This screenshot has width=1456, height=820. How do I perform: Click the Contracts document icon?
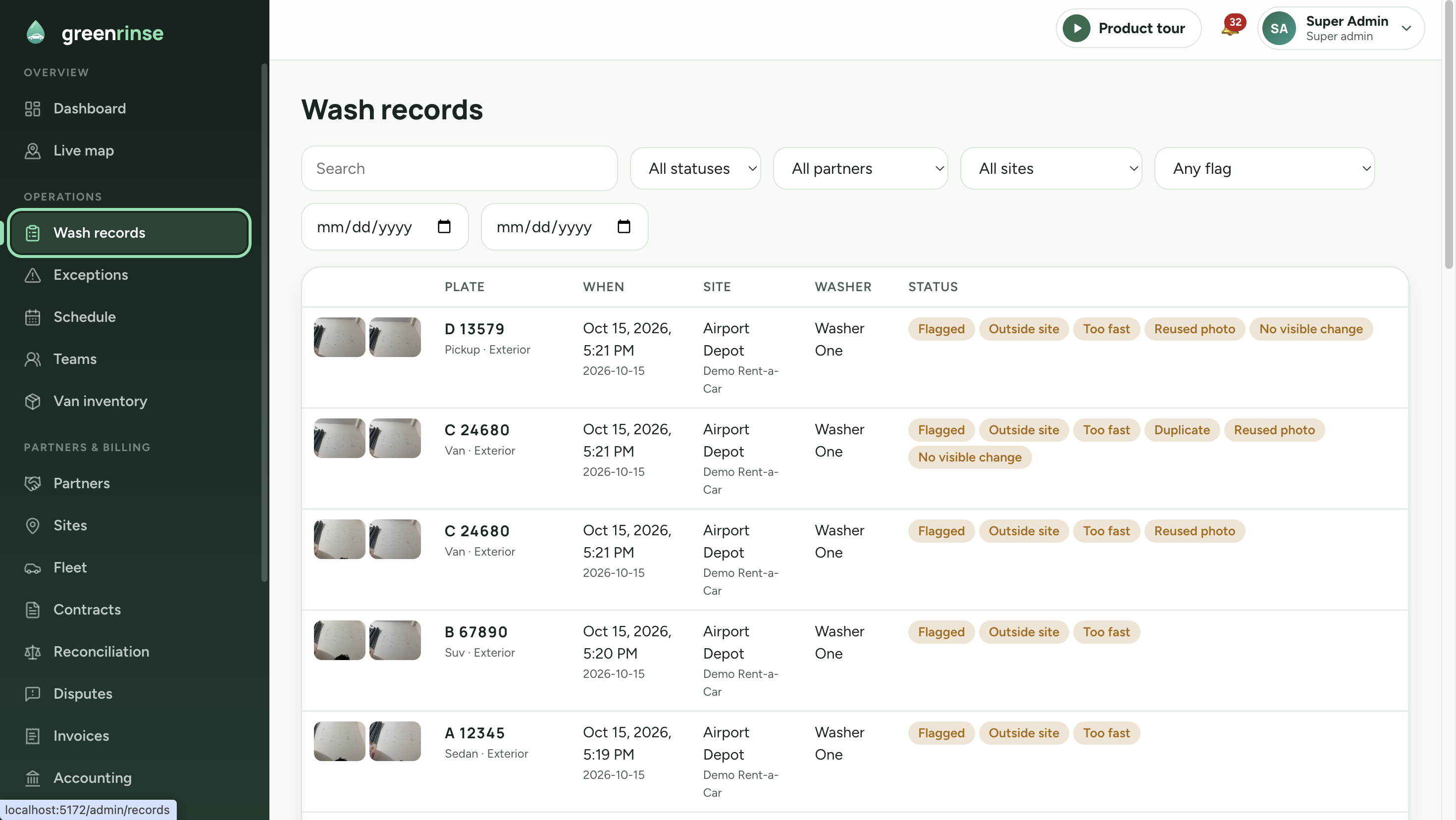(33, 610)
